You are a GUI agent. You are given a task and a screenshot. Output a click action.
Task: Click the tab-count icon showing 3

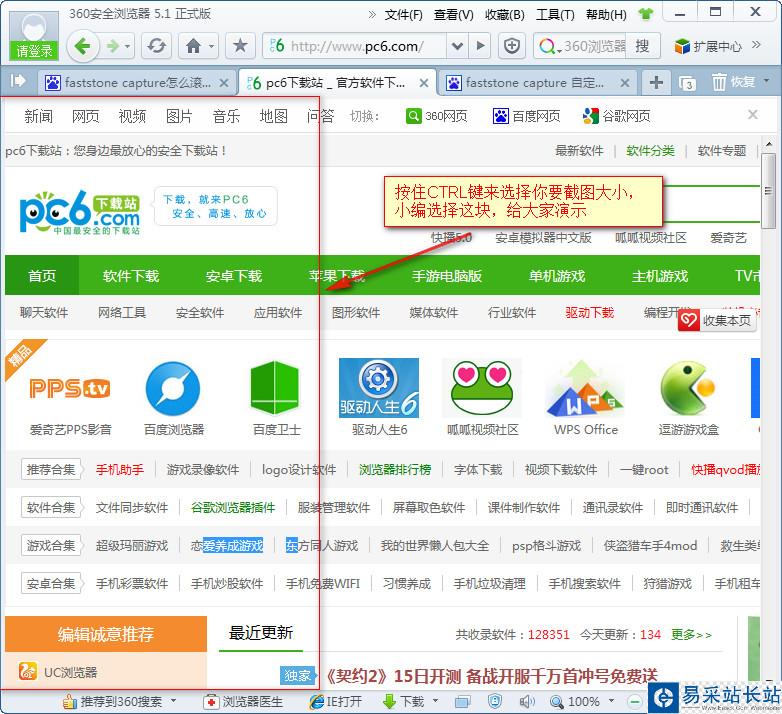tap(687, 83)
